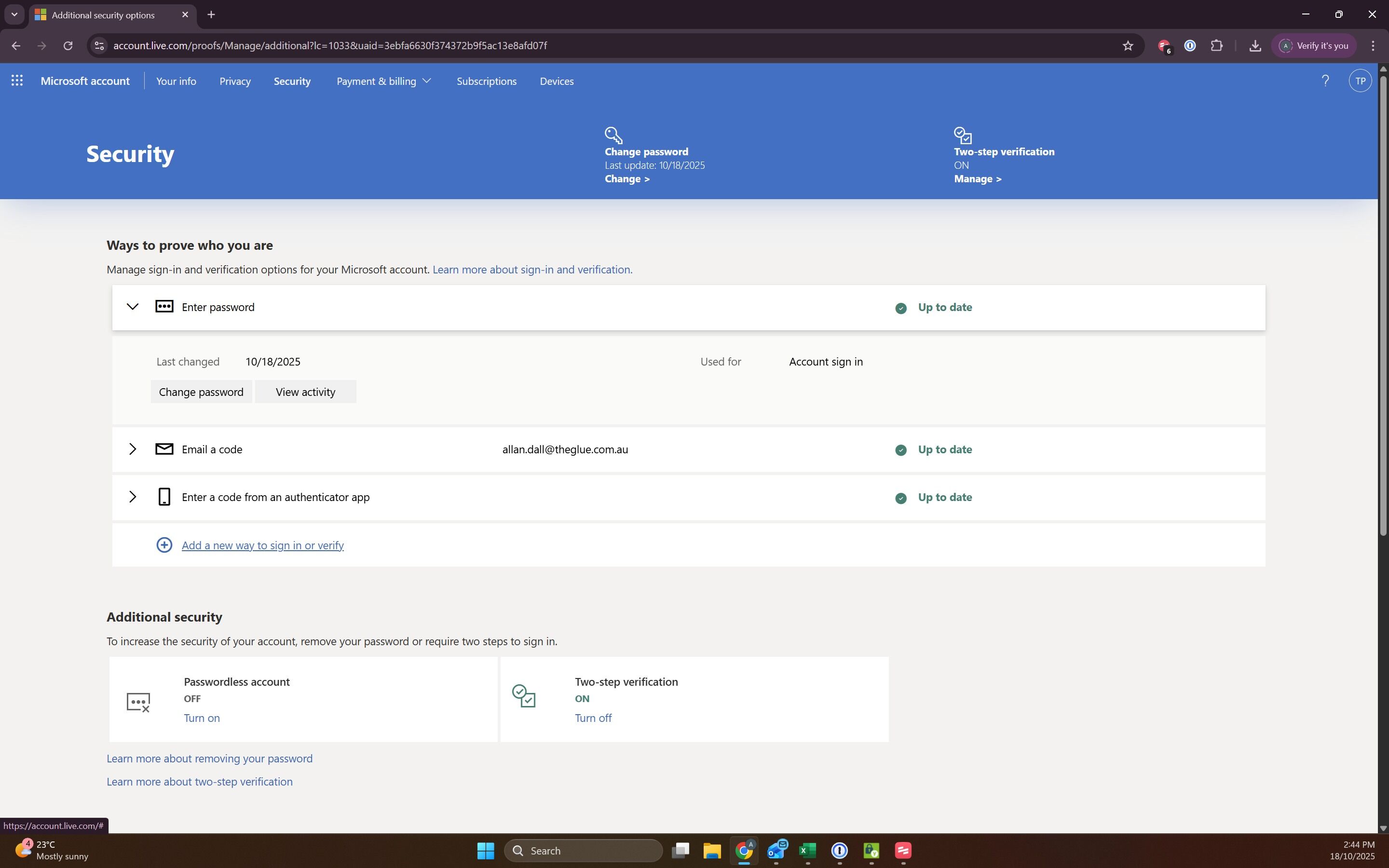Image resolution: width=1389 pixels, height=868 pixels.
Task: Click the circled plus icon for a new sign-in method
Action: 164,545
